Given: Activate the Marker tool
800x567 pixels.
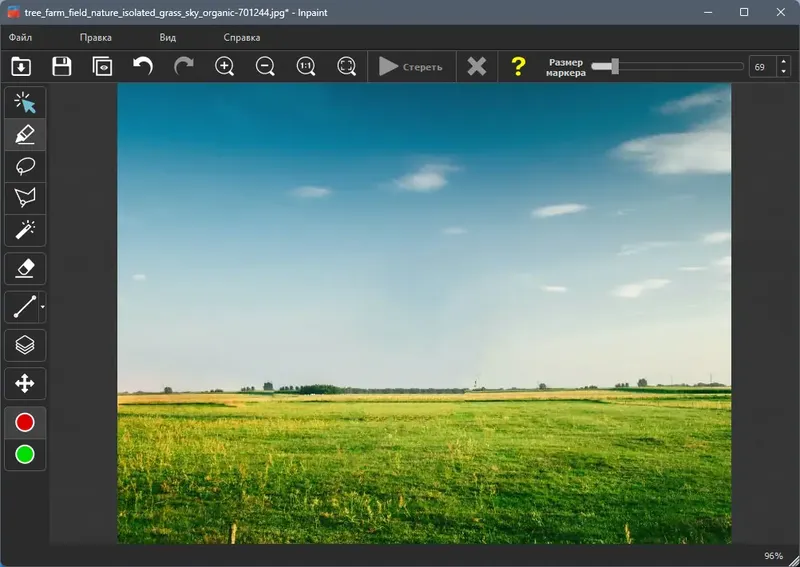Looking at the screenshot, I should 25,134.
